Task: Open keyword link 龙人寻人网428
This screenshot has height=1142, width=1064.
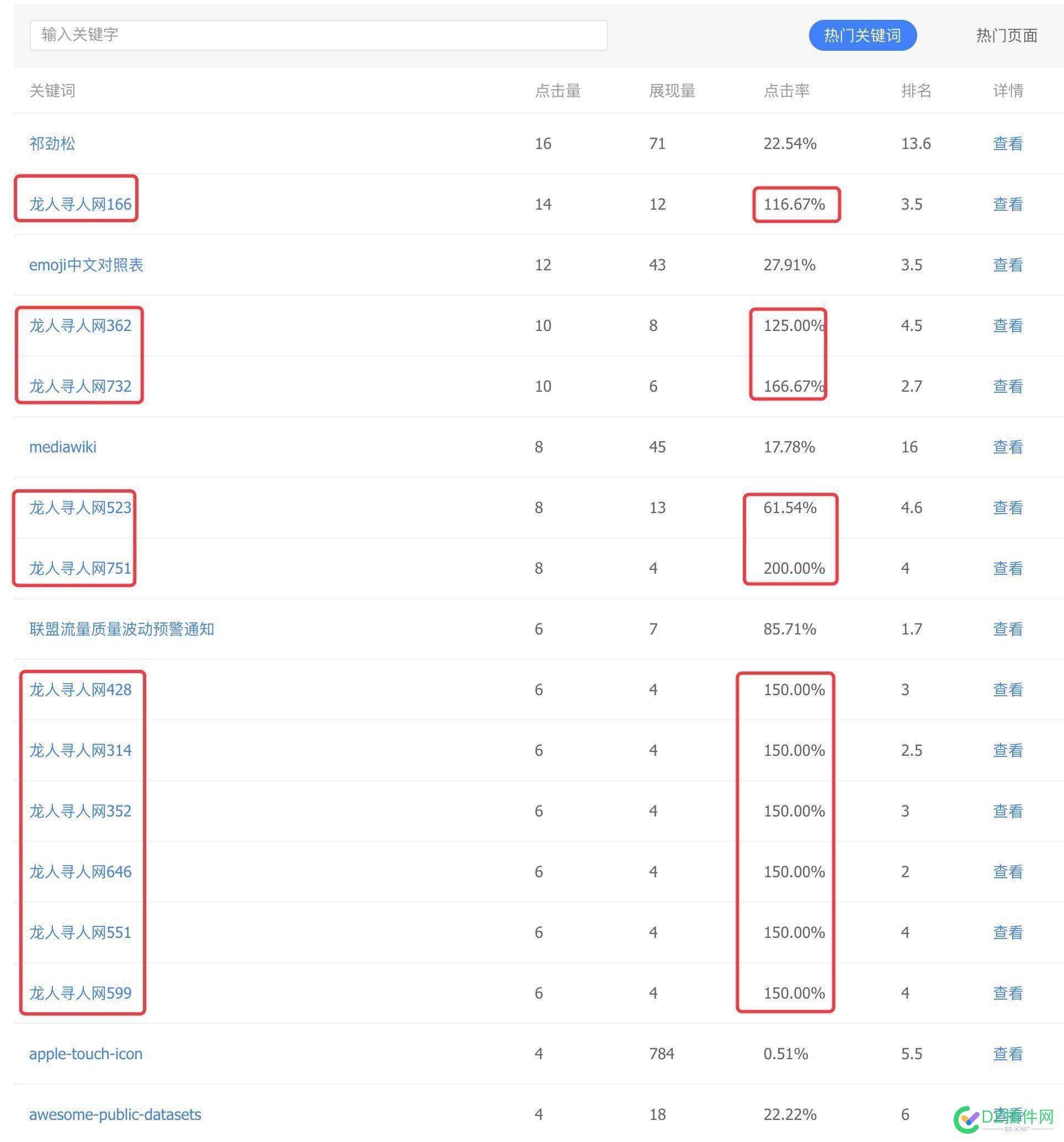Action: pos(81,690)
